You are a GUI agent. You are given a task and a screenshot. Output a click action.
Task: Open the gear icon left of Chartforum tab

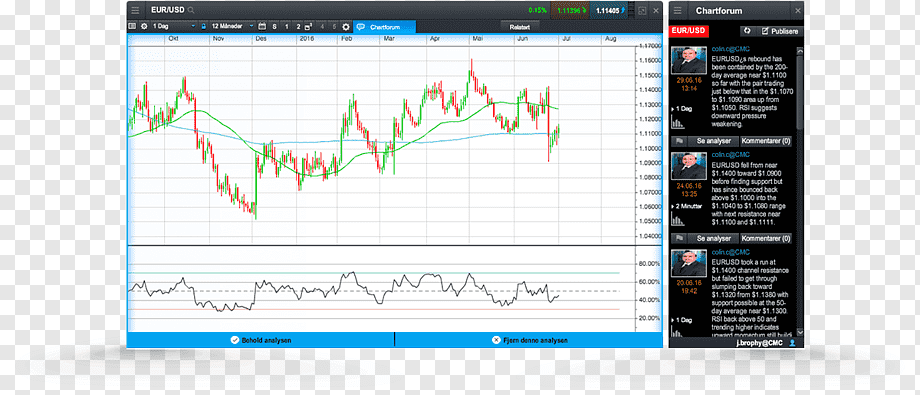pos(346,26)
